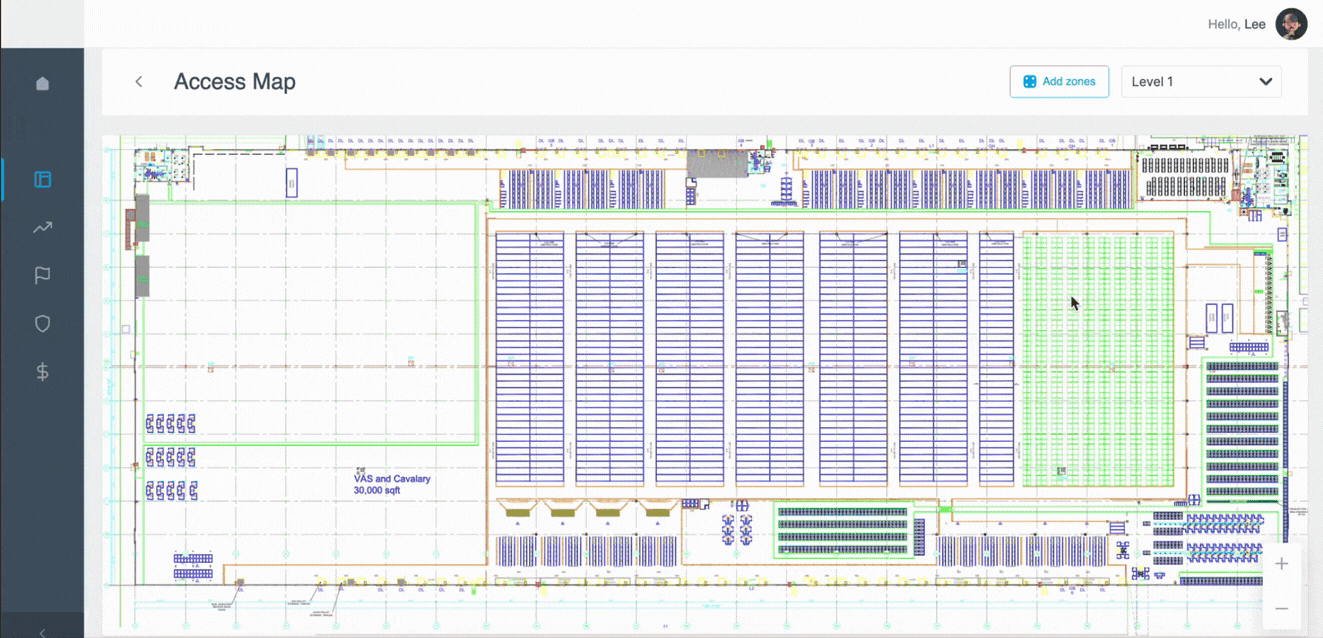
Task: Select the Home icon in sidebar
Action: coord(42,84)
